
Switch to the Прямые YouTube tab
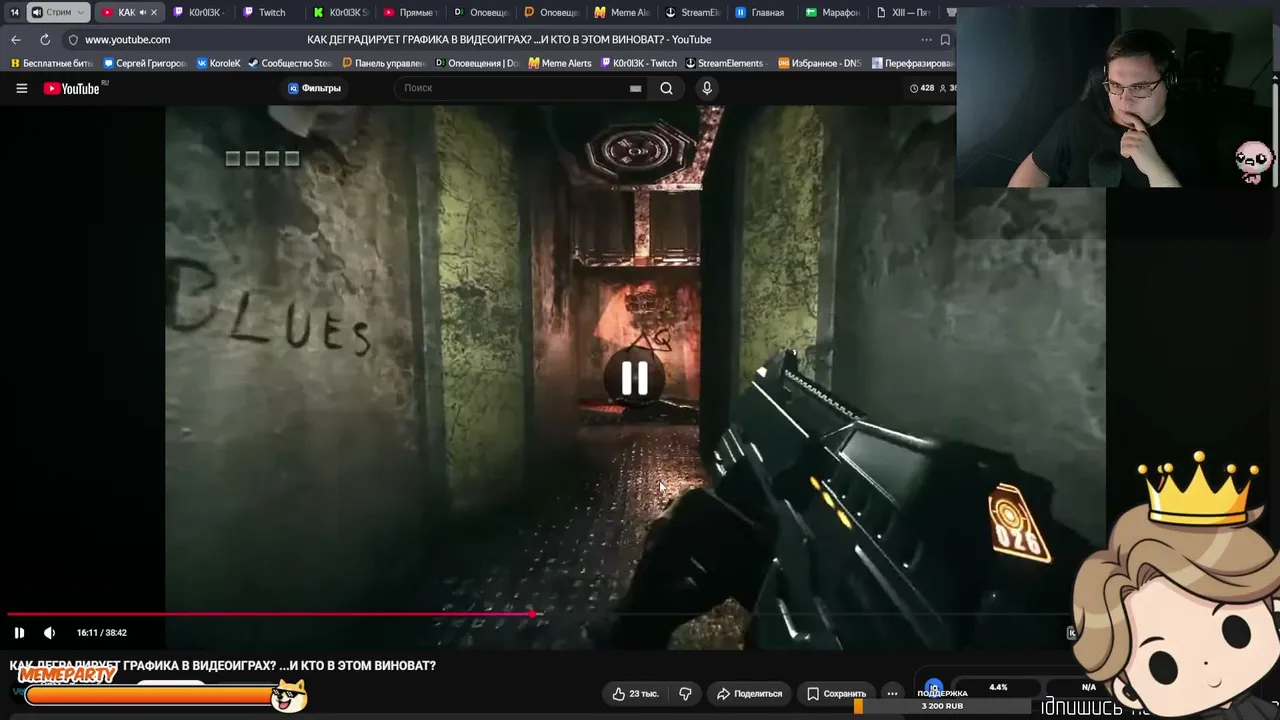click(409, 13)
